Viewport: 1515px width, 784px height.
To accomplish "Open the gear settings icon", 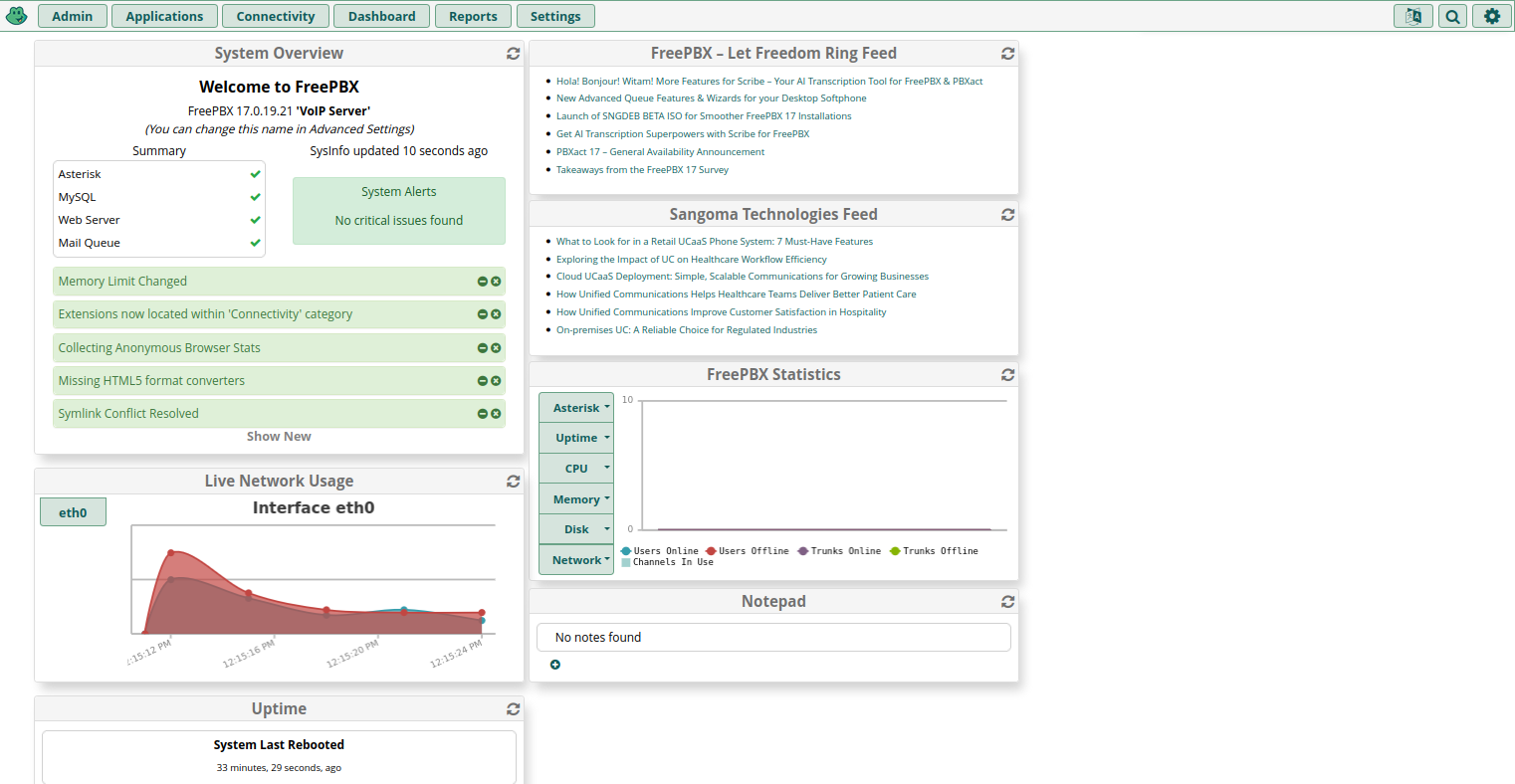I will (1491, 16).
